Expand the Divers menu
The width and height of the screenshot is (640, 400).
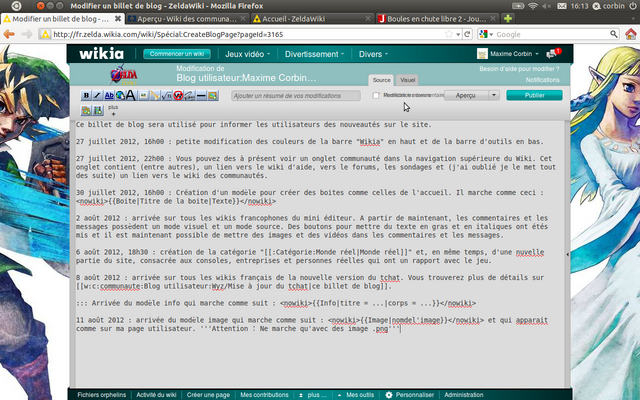pos(373,54)
